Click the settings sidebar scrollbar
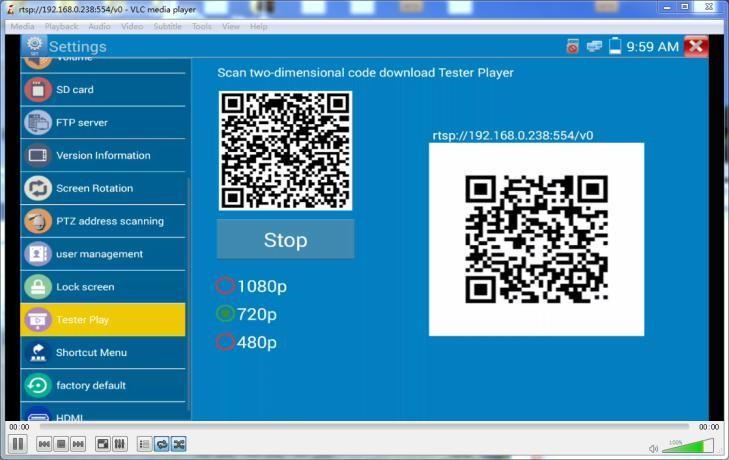The image size is (729, 460). [x=188, y=294]
